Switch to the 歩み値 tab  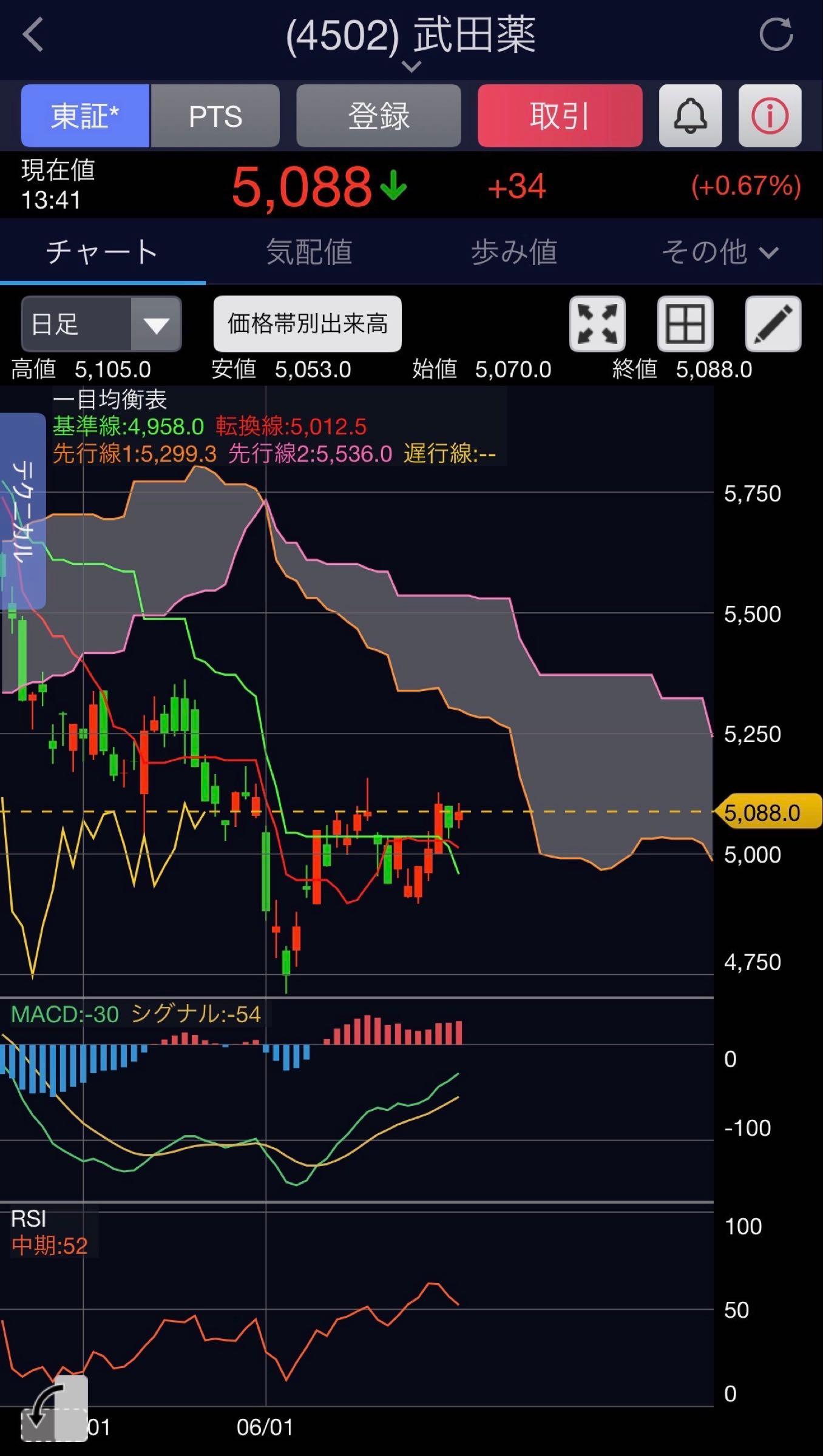point(514,252)
